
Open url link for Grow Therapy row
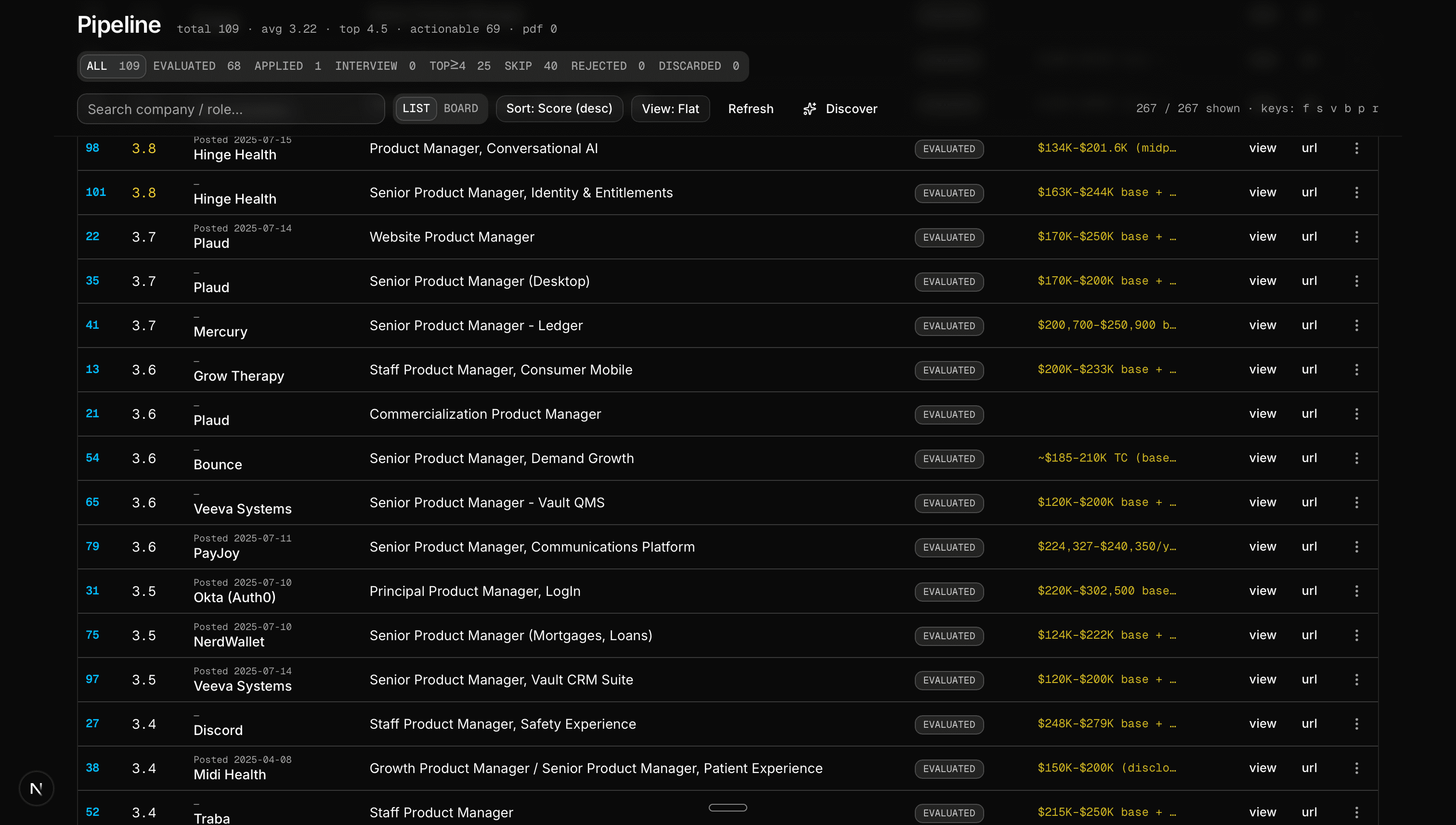pyautogui.click(x=1309, y=369)
